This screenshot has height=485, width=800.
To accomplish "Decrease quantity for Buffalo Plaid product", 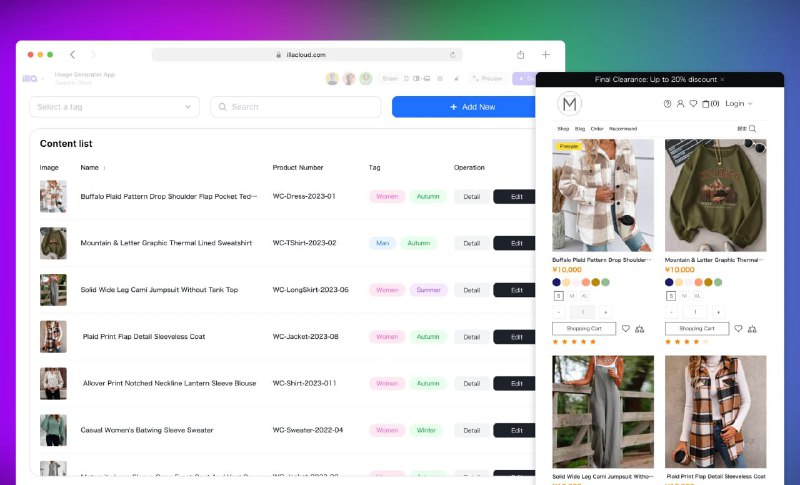I will (559, 312).
